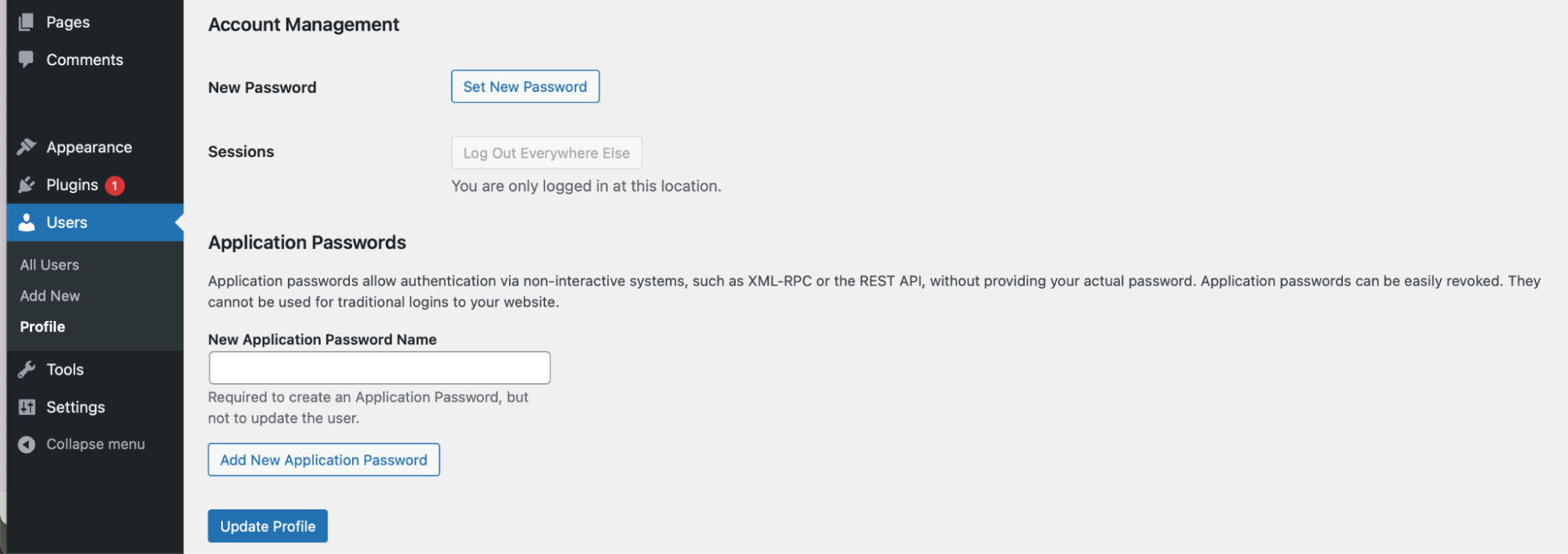The image size is (1568, 554).
Task: Click the Plugins plugin icon
Action: coord(26,184)
